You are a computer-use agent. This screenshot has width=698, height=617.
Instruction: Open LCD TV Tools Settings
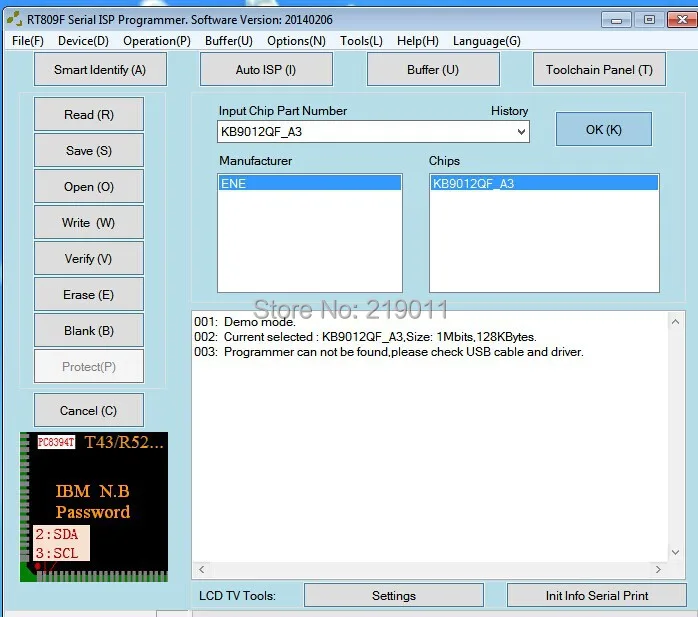click(x=394, y=595)
